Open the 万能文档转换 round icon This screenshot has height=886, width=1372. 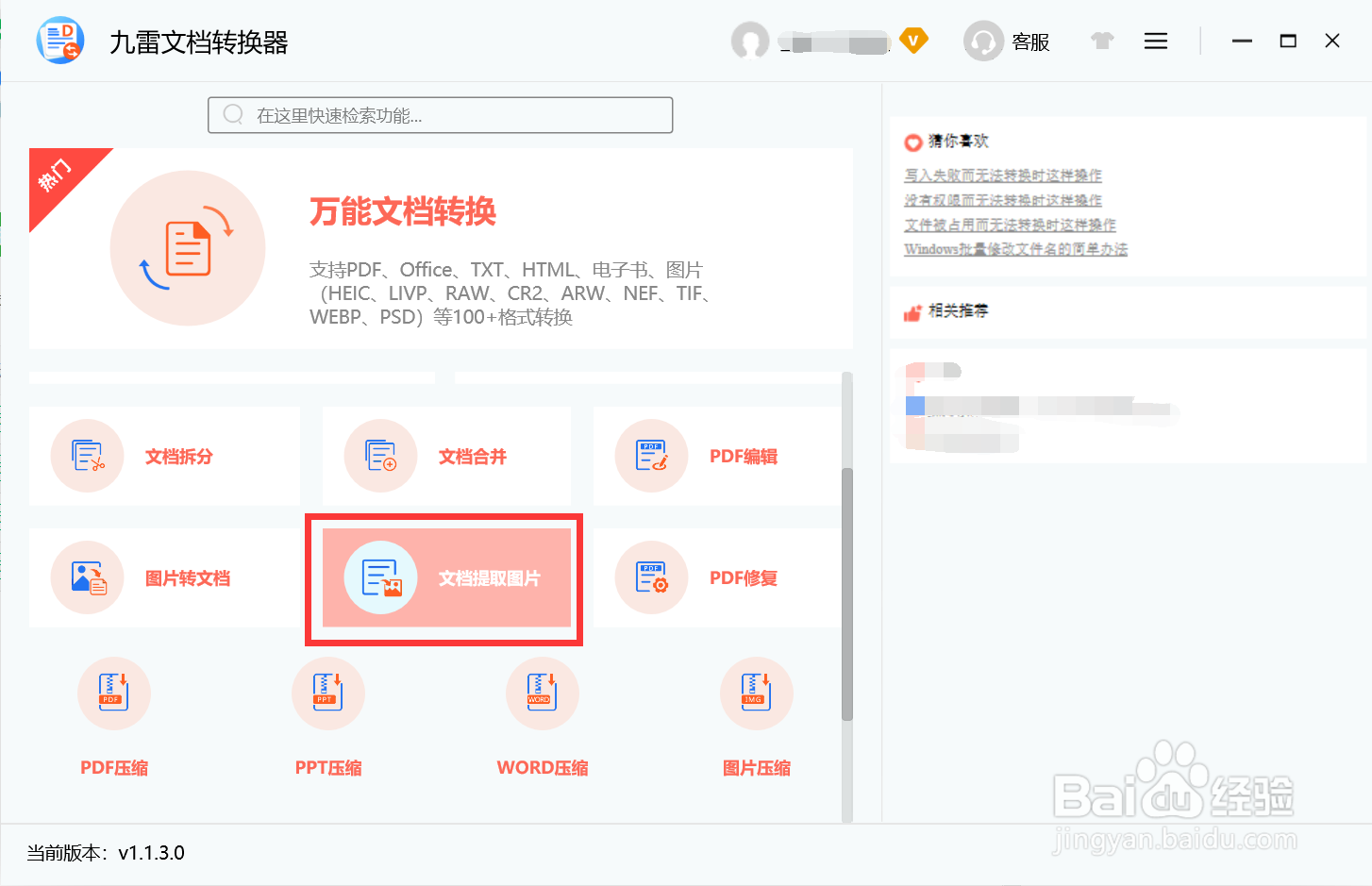pyautogui.click(x=188, y=248)
